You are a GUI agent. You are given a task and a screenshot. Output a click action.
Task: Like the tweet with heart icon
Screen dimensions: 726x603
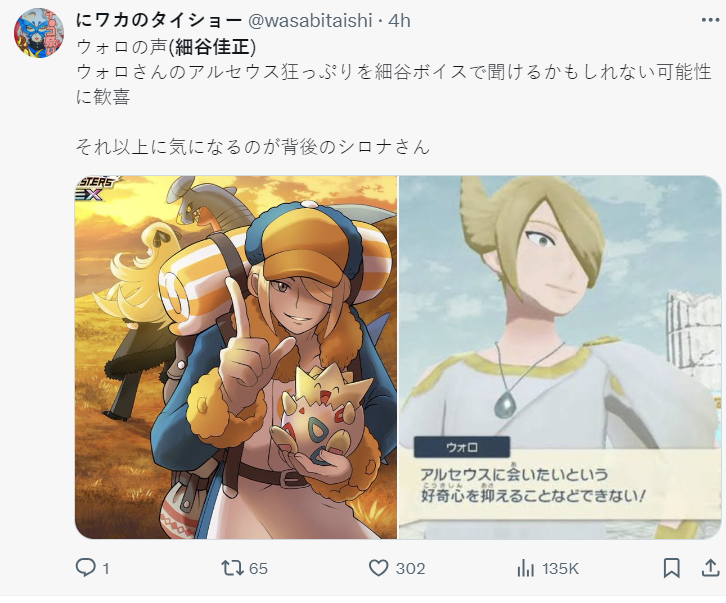[x=378, y=568]
